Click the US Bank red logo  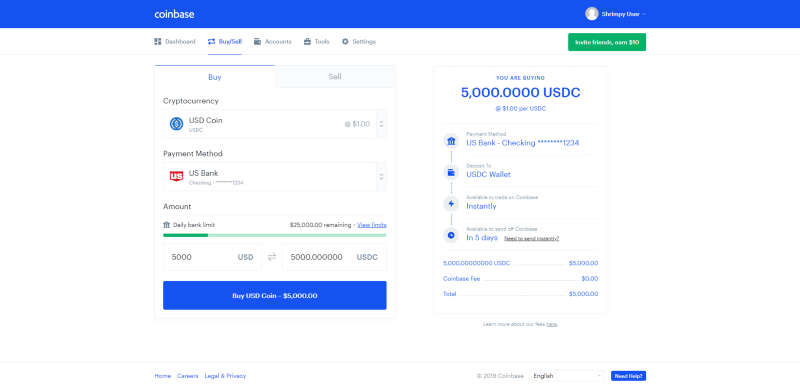(177, 177)
